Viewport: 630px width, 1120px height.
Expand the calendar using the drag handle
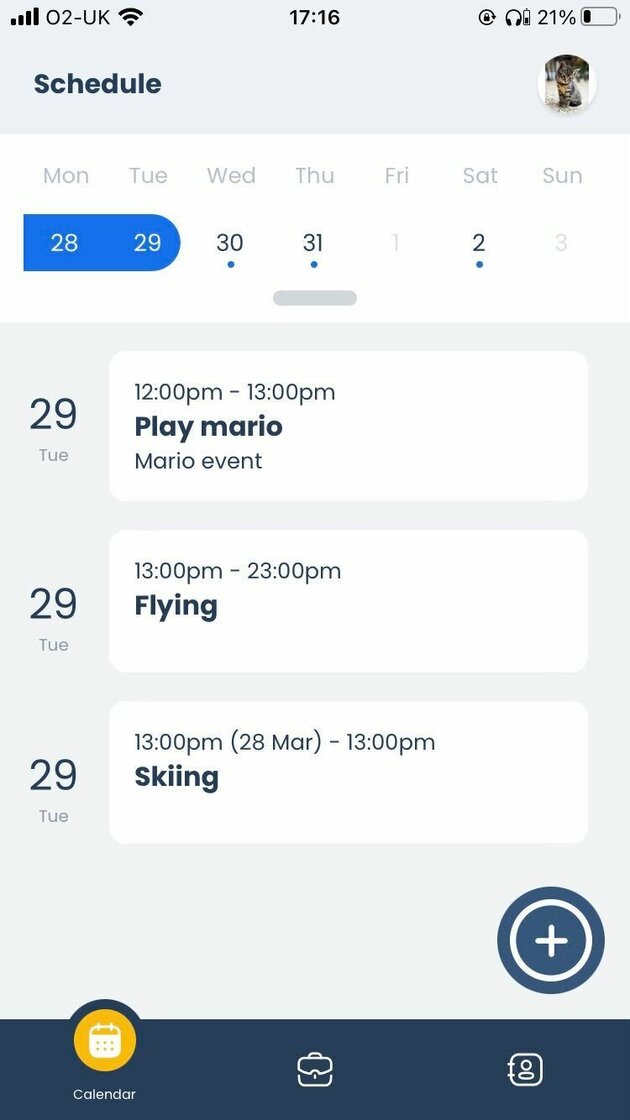coord(315,298)
